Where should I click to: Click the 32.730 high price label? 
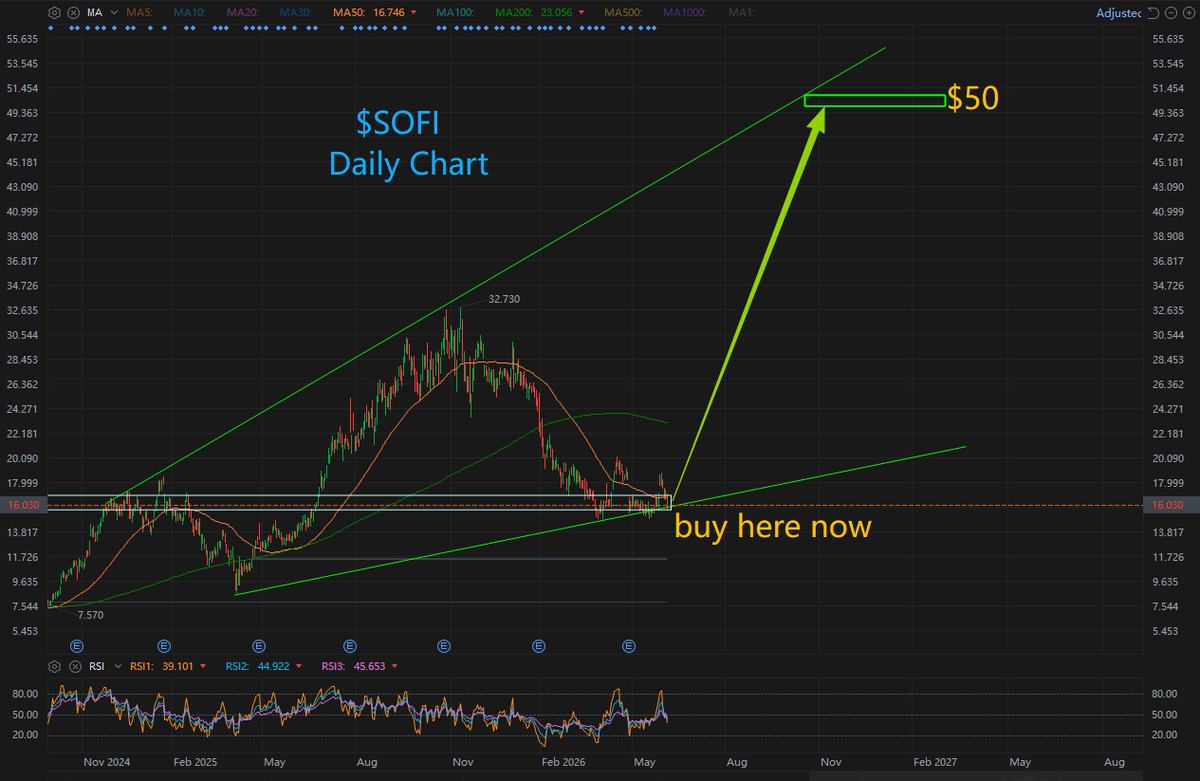tap(504, 299)
